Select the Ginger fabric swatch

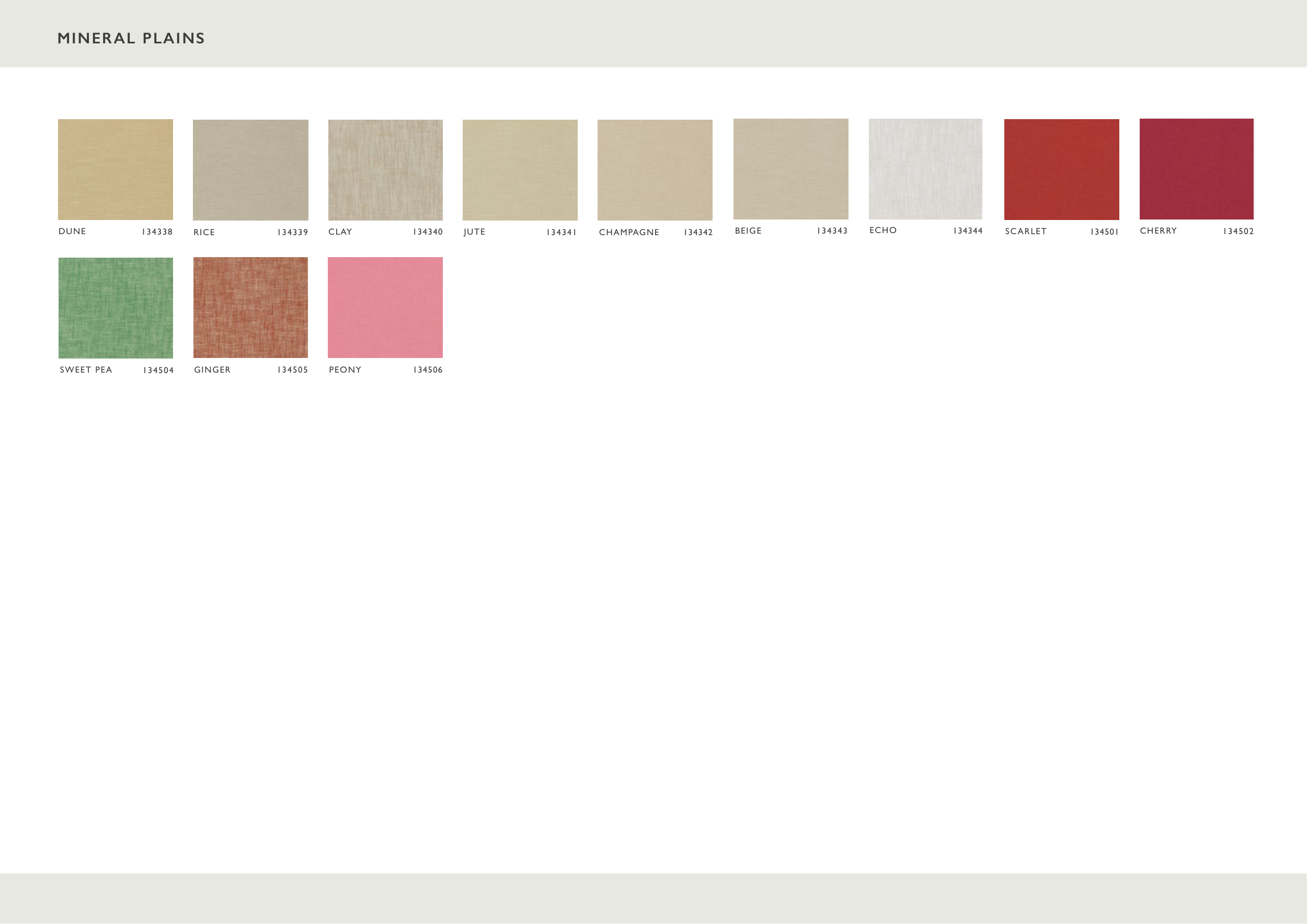pos(250,307)
